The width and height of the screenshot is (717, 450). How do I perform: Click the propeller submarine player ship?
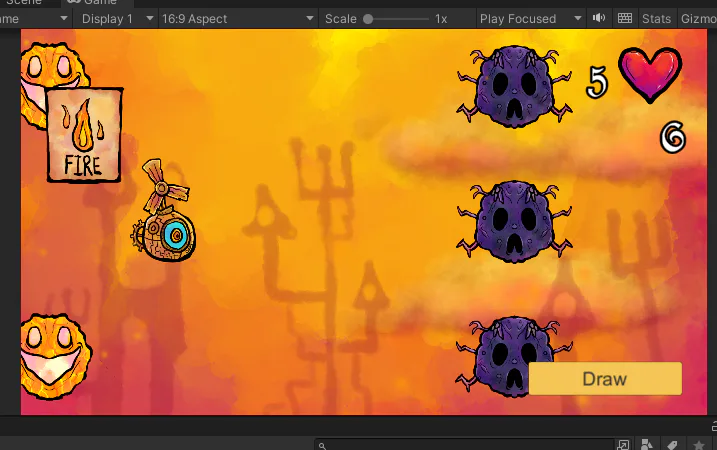pos(163,211)
